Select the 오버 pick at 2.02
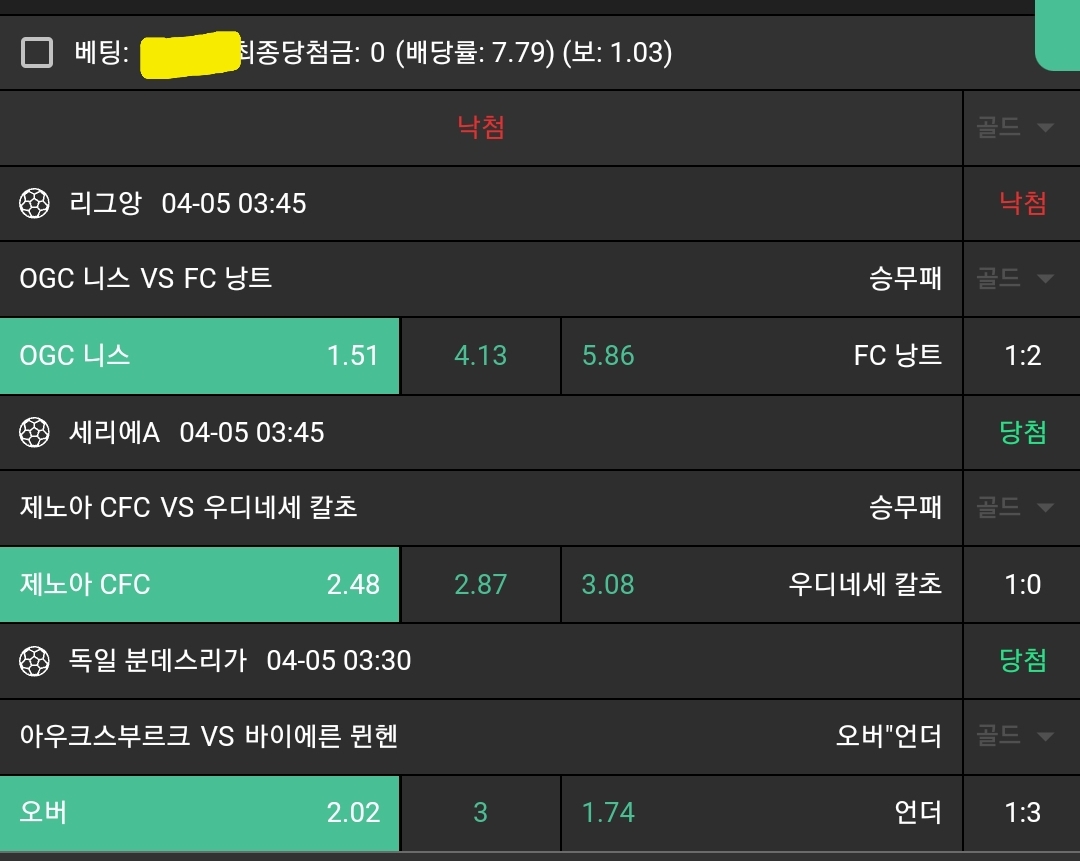The image size is (1080, 861). [x=200, y=812]
